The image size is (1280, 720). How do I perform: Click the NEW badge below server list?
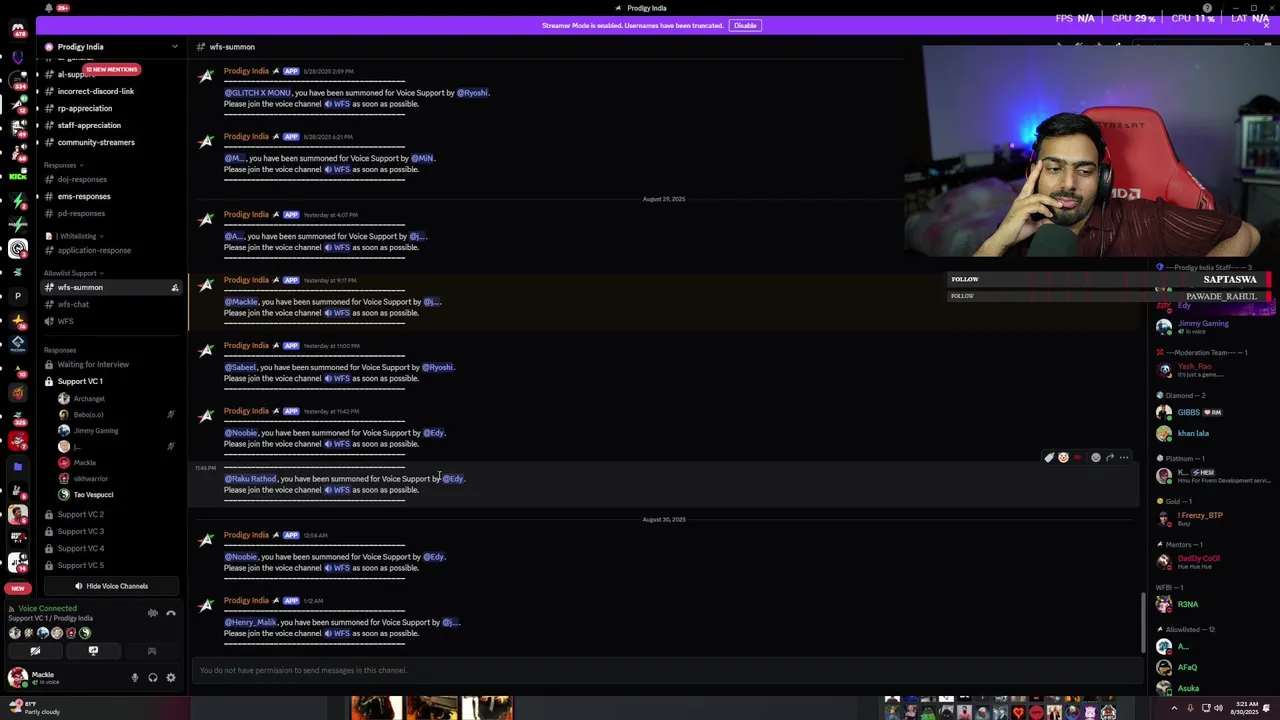pos(18,588)
